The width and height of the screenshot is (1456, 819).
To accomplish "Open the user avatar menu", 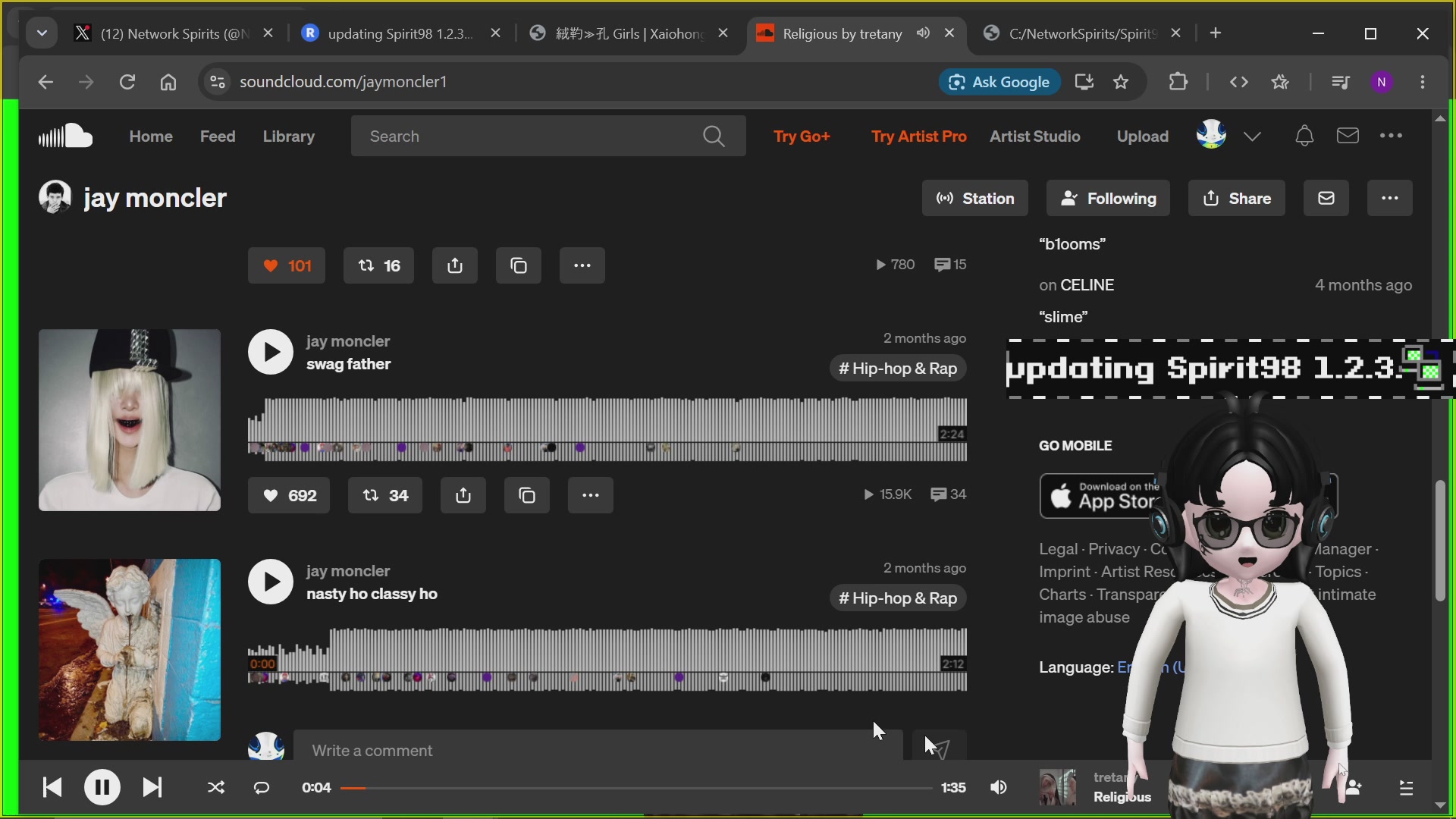I will click(1211, 134).
